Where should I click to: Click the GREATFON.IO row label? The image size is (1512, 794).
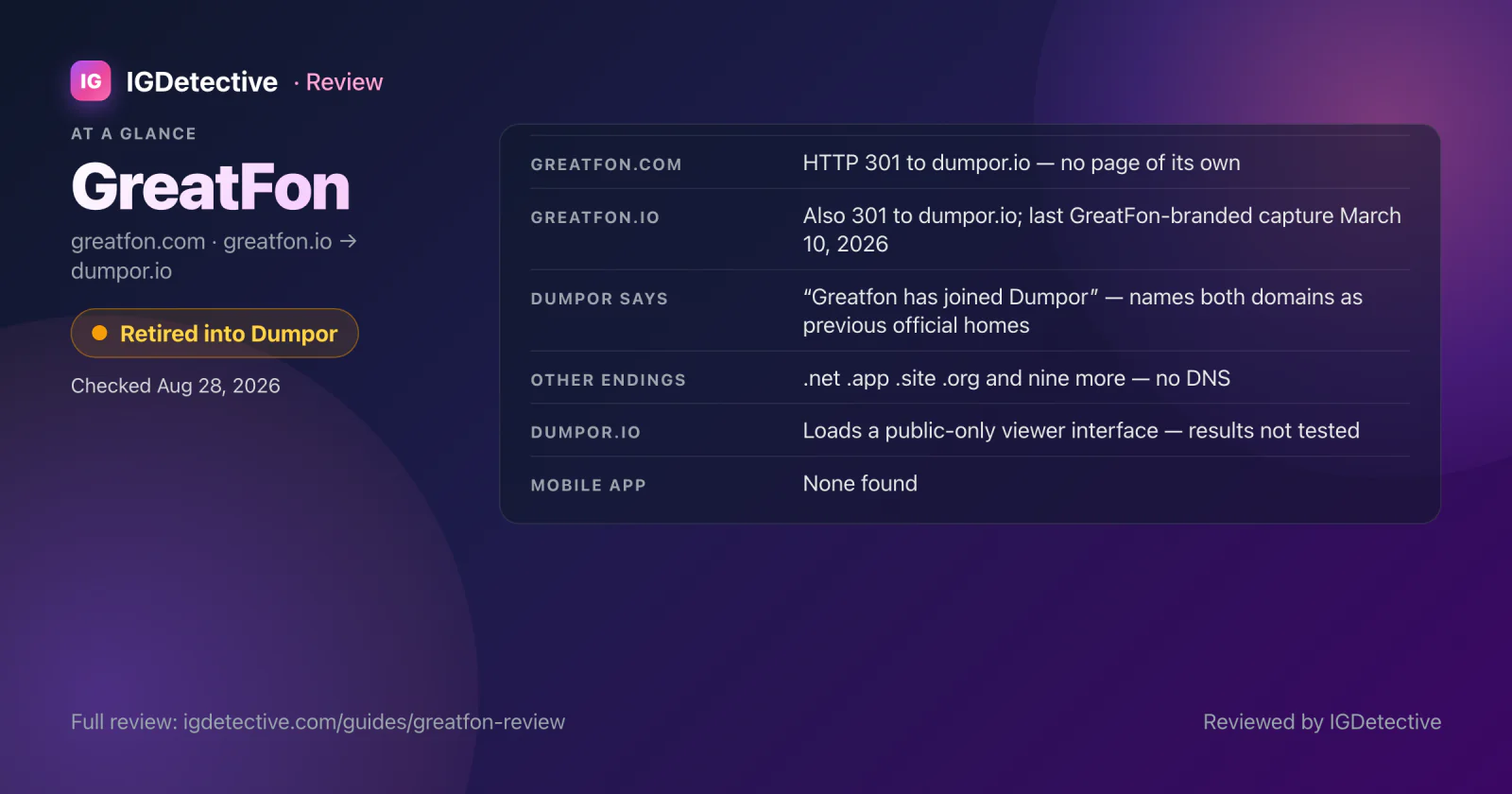(595, 217)
